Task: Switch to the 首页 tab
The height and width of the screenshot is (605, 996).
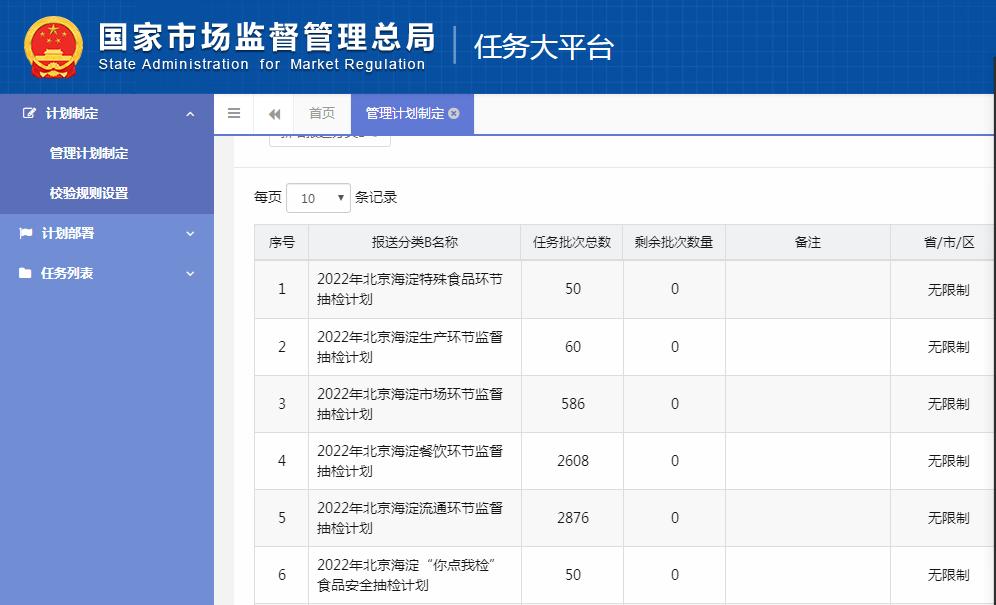Action: click(321, 113)
